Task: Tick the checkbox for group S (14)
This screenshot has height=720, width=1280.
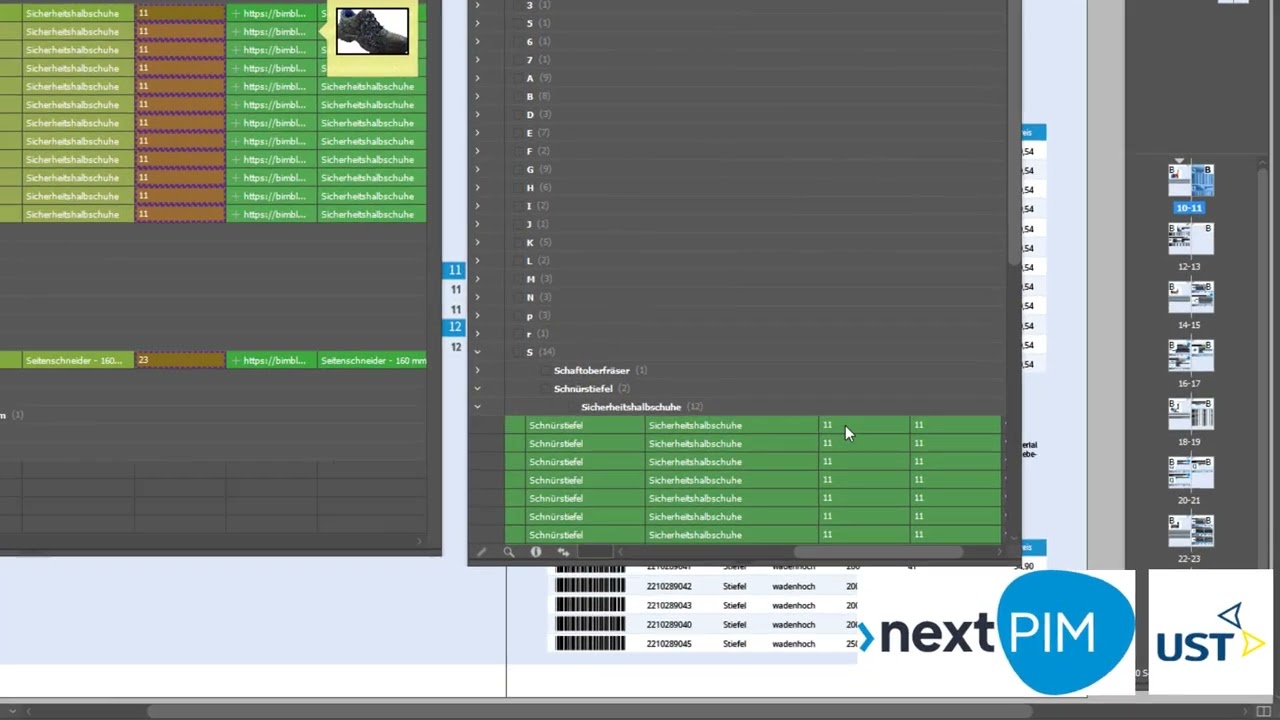Action: pyautogui.click(x=516, y=352)
